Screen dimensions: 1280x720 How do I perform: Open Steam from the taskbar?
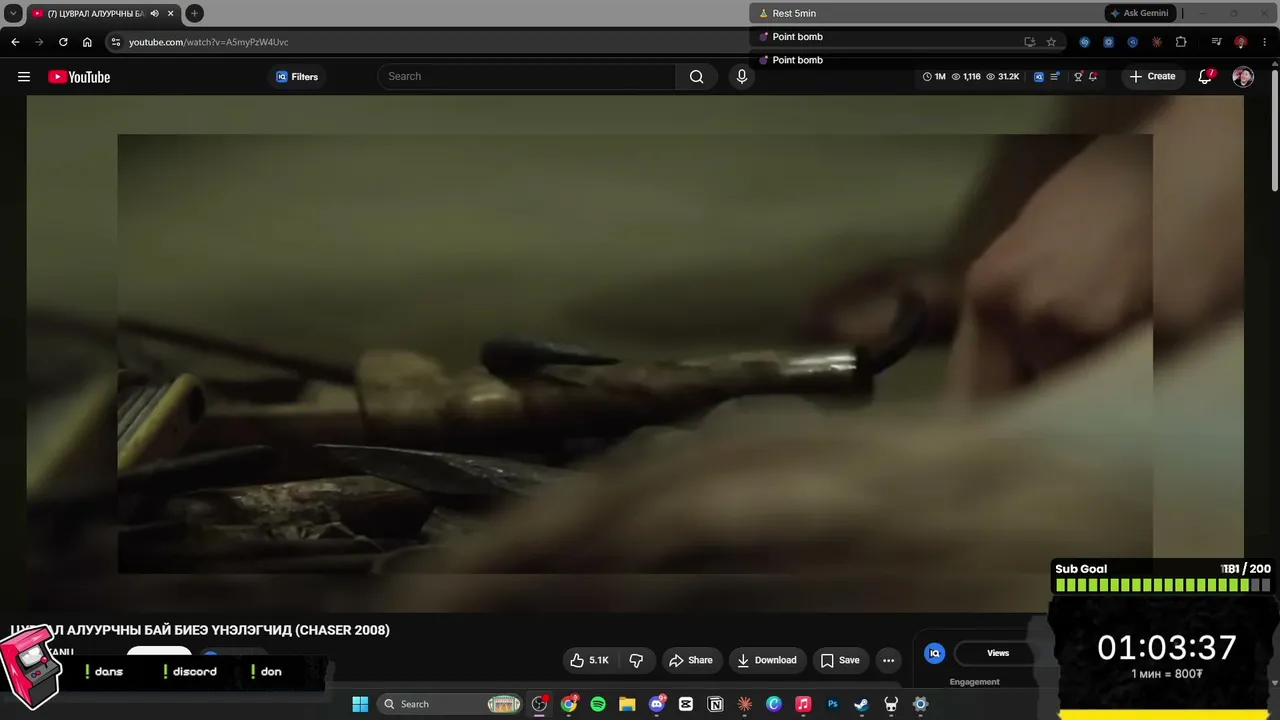coord(861,704)
